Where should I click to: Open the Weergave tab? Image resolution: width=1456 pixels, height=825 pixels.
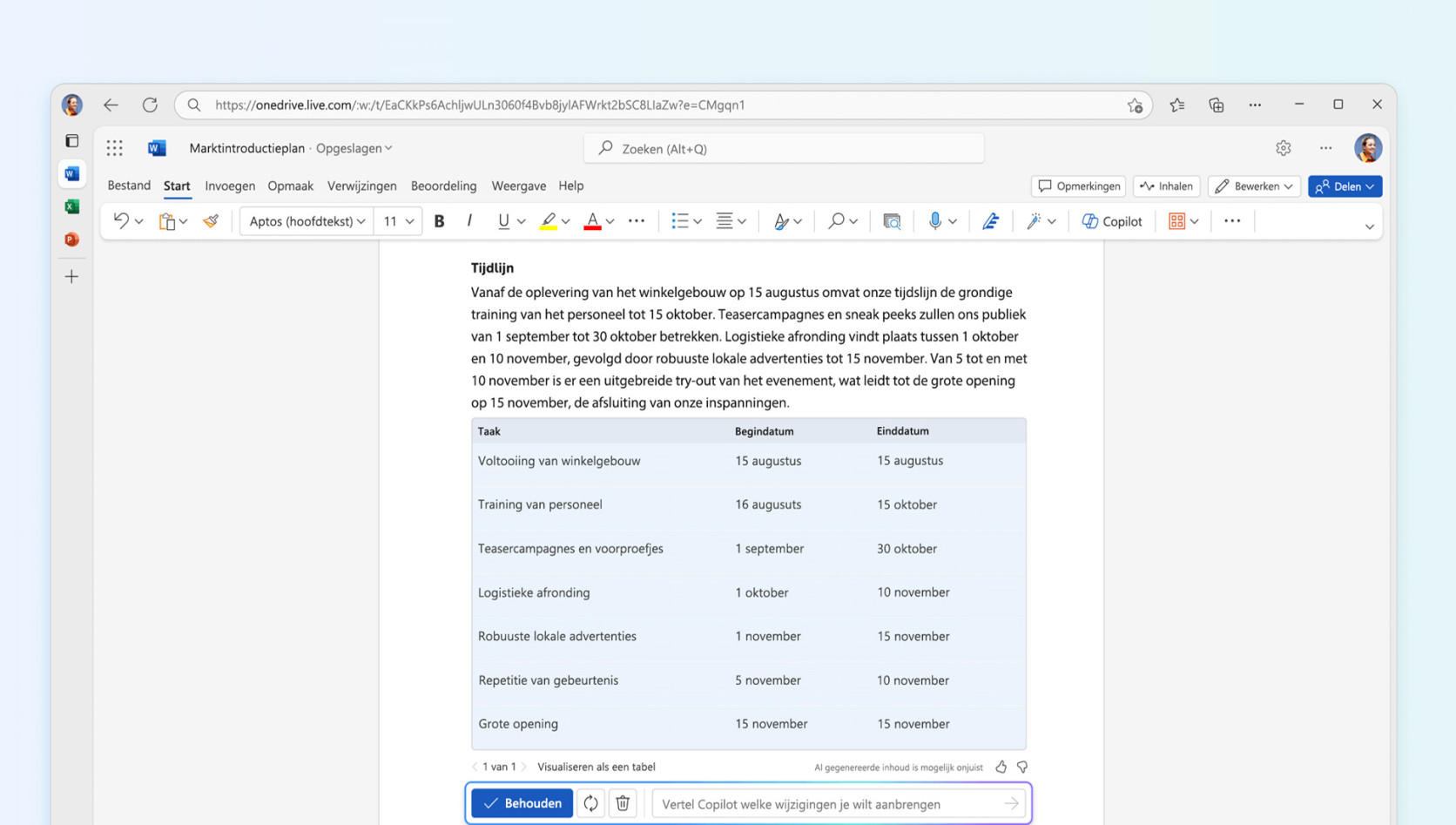pyautogui.click(x=518, y=186)
